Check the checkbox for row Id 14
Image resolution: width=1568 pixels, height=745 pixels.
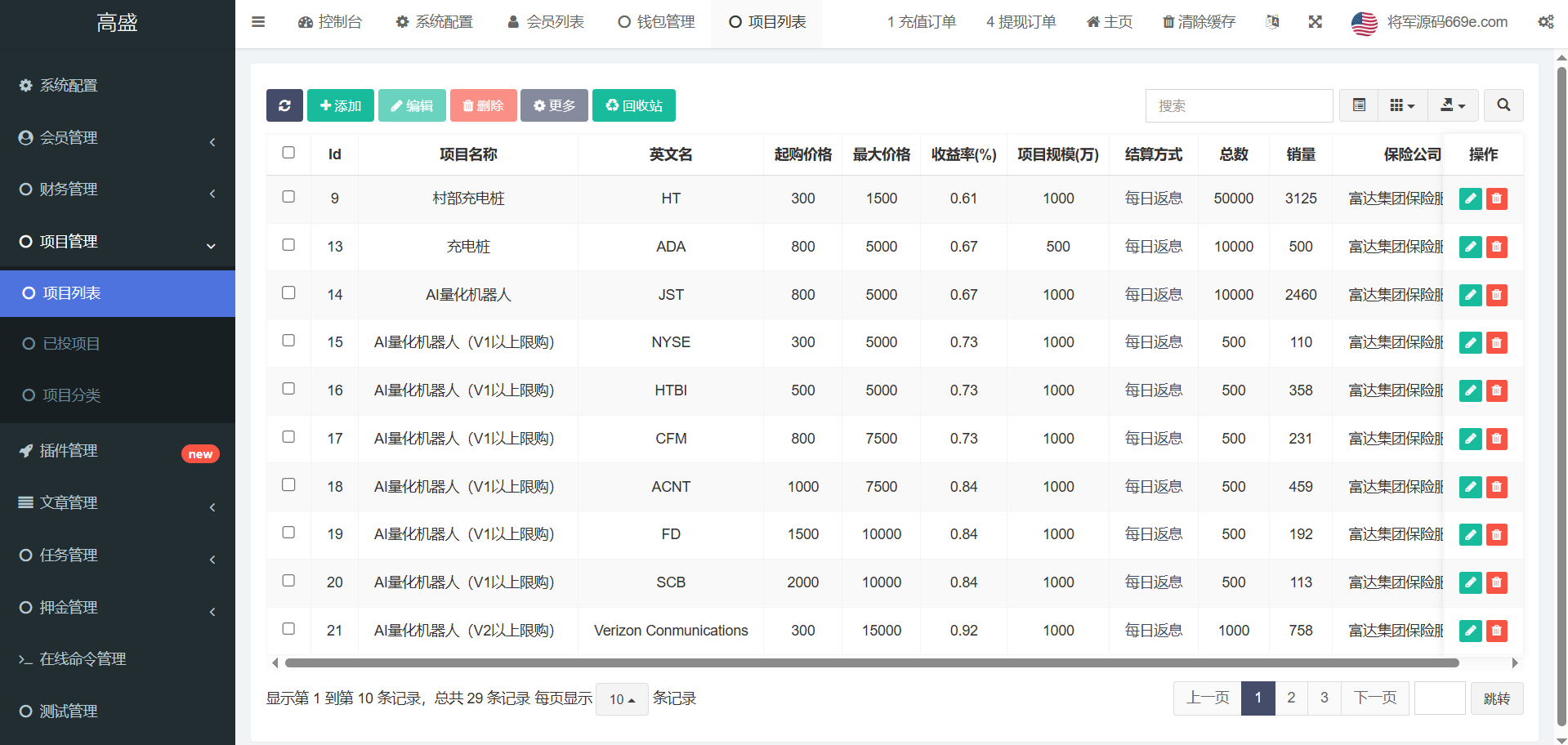pos(288,292)
